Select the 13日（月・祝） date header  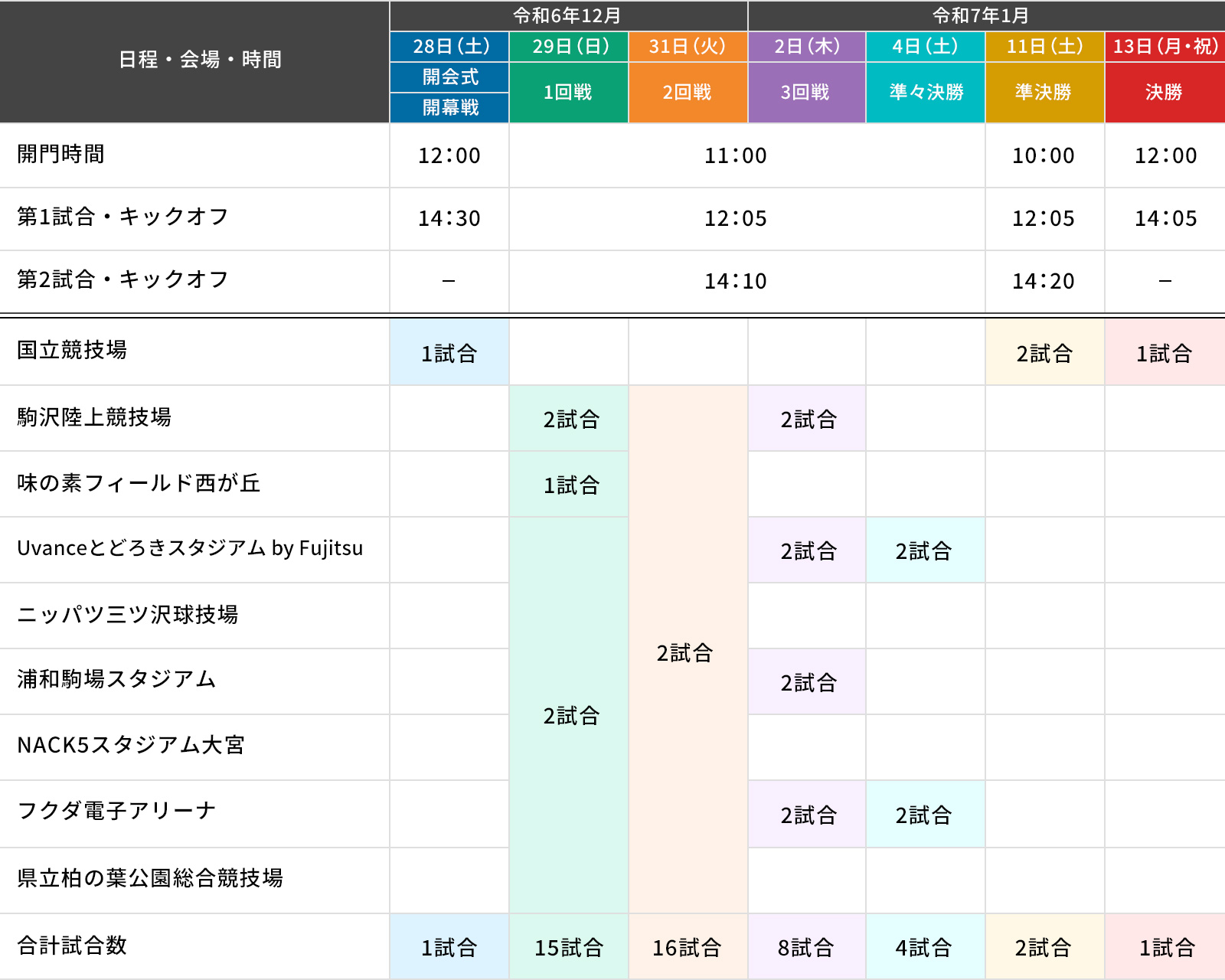tap(1164, 46)
